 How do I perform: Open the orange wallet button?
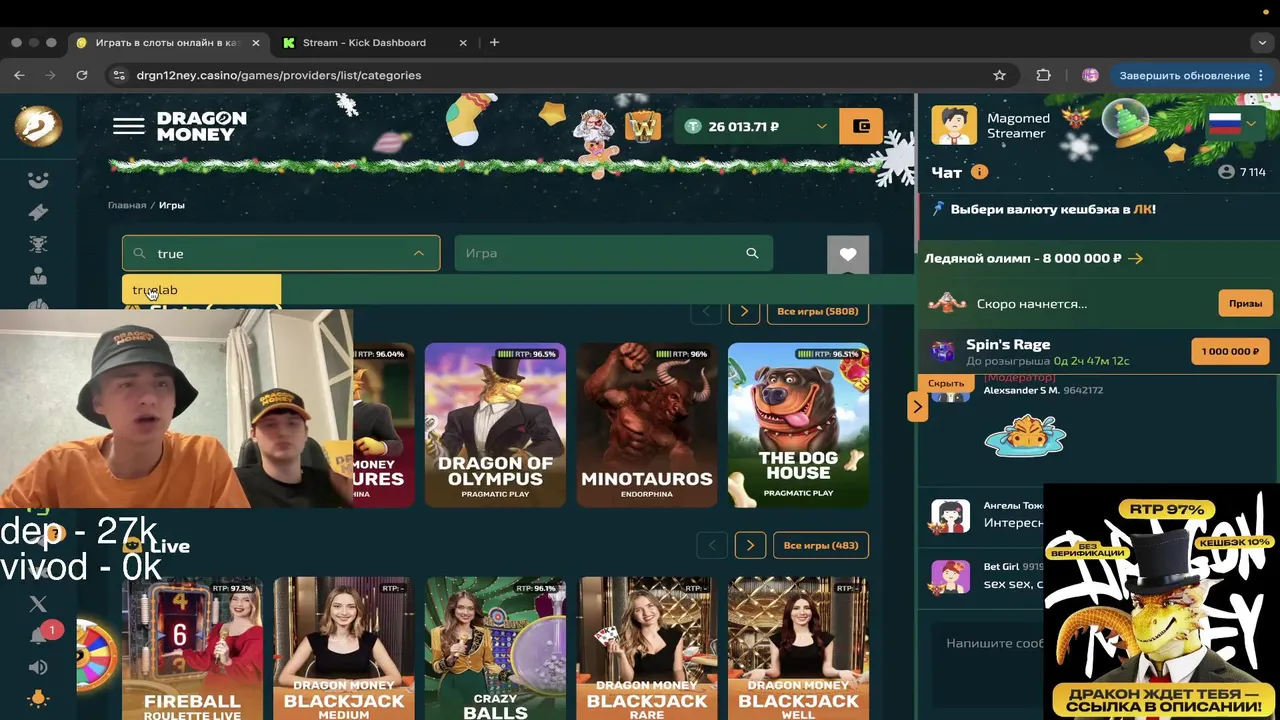point(861,126)
